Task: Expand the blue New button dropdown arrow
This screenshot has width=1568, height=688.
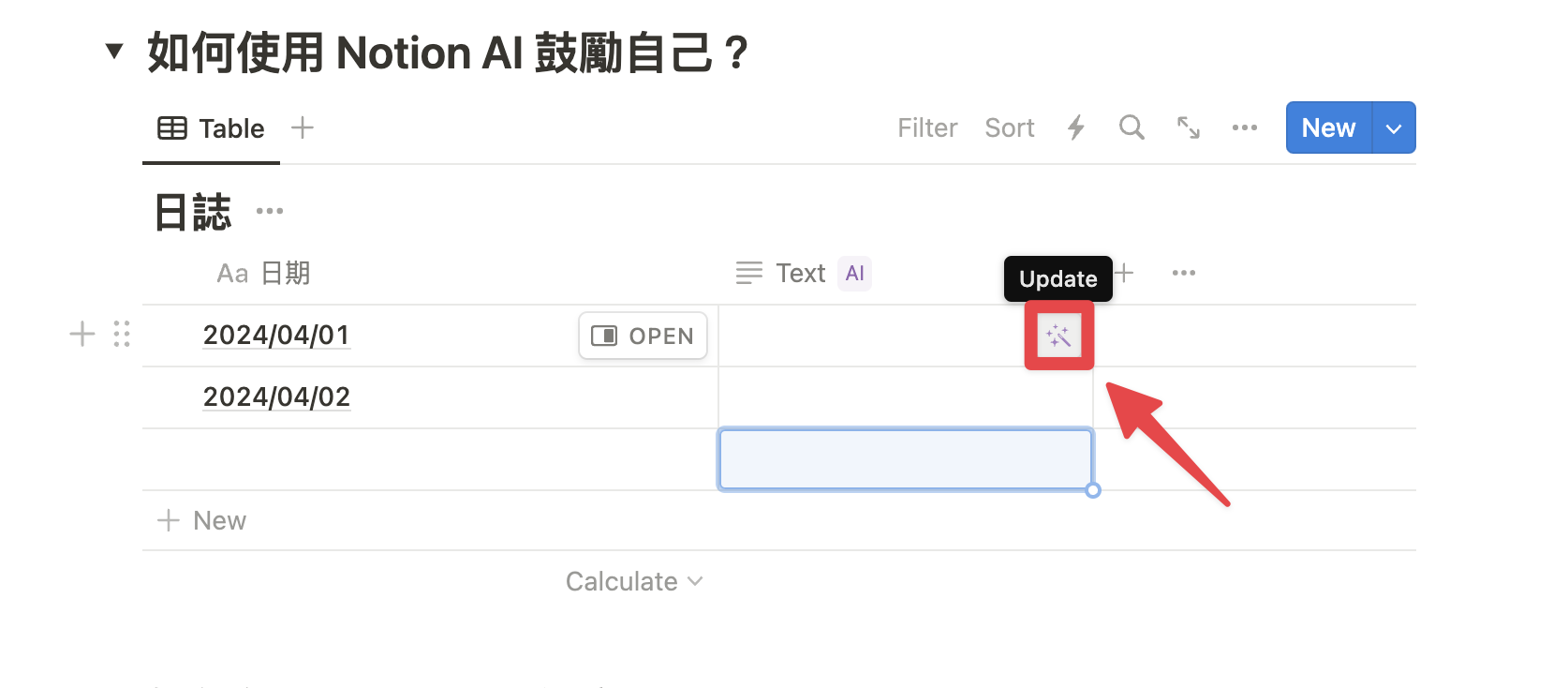Action: (x=1394, y=127)
